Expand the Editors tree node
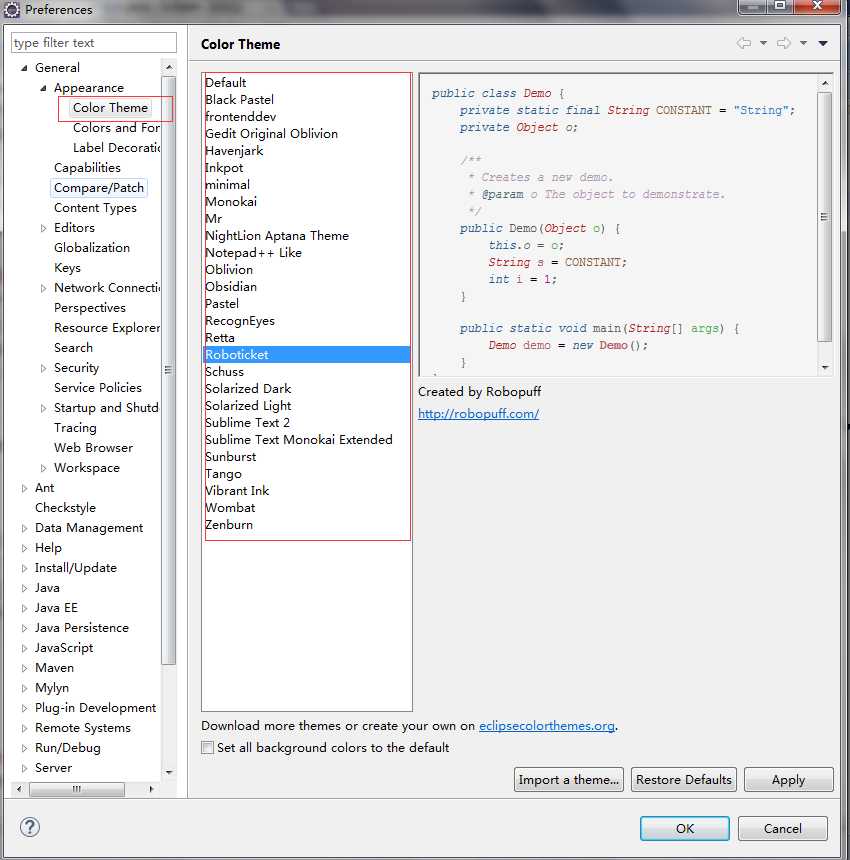 coord(43,228)
